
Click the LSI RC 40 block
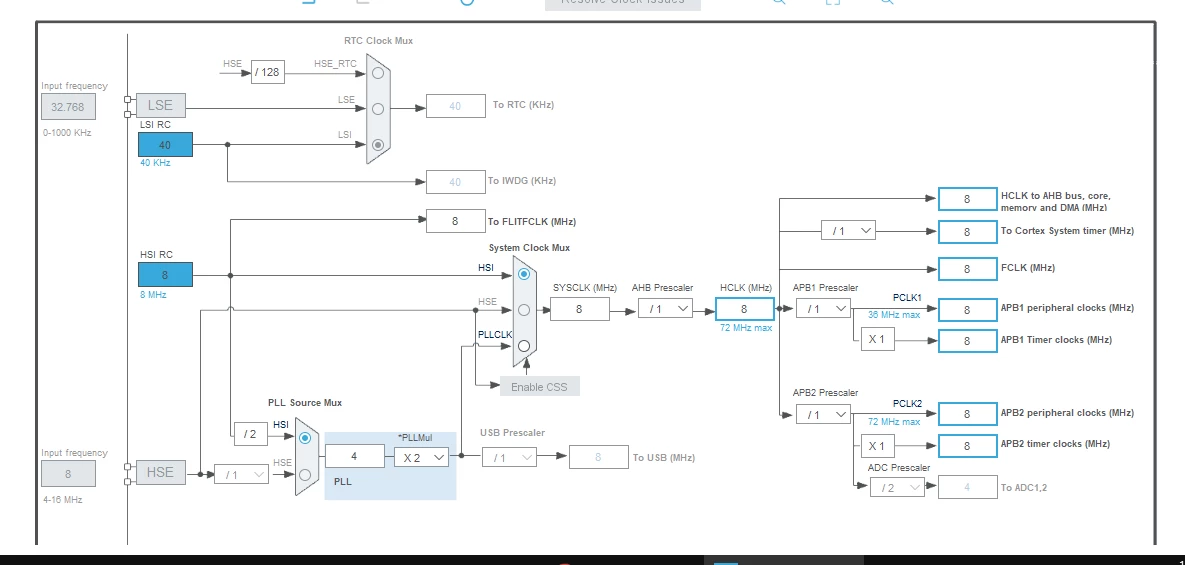[x=165, y=144]
